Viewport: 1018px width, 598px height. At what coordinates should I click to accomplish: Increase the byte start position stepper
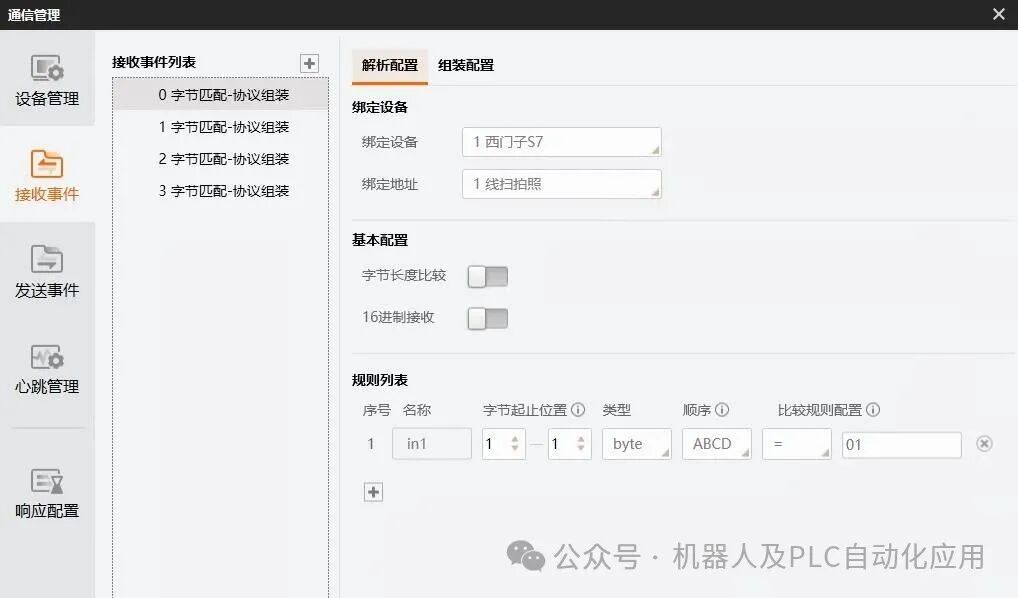point(515,439)
